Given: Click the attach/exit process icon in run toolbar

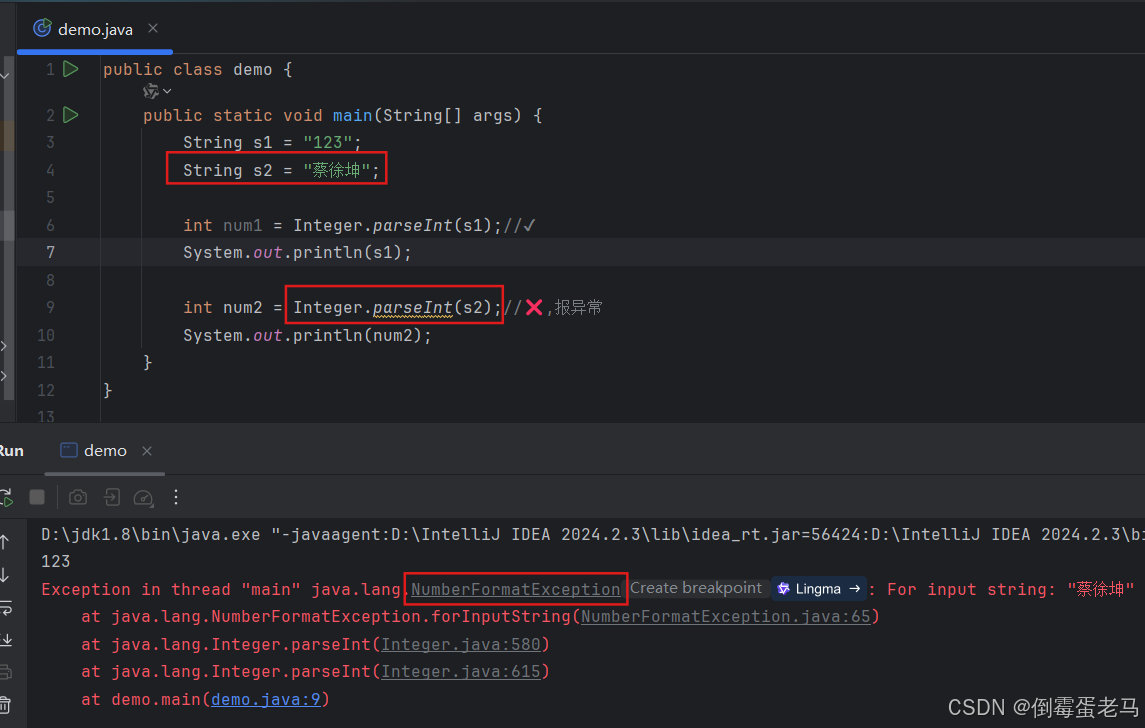Looking at the screenshot, I should tap(111, 497).
